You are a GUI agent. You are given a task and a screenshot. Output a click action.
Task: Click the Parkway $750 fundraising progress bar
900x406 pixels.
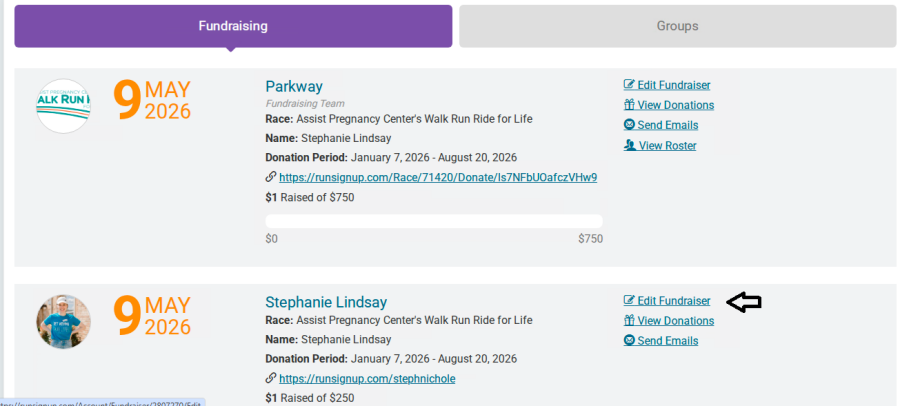tap(433, 221)
